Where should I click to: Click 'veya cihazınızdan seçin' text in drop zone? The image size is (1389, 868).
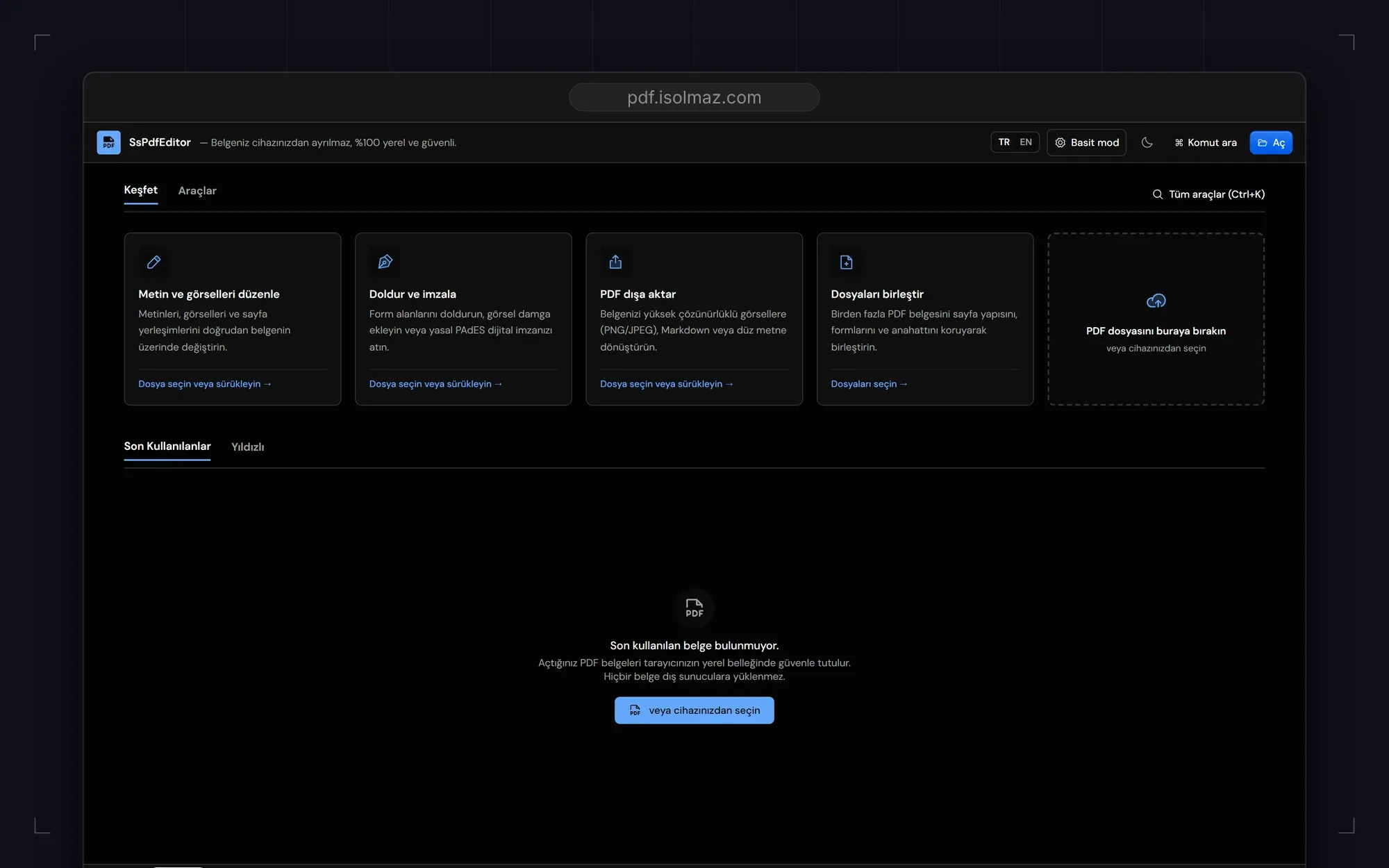pyautogui.click(x=1156, y=349)
